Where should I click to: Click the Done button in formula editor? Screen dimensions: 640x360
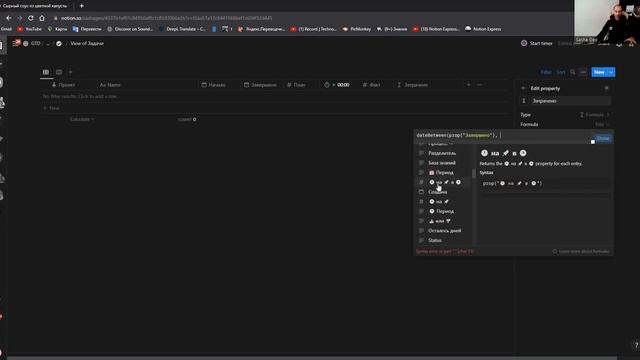tap(603, 138)
